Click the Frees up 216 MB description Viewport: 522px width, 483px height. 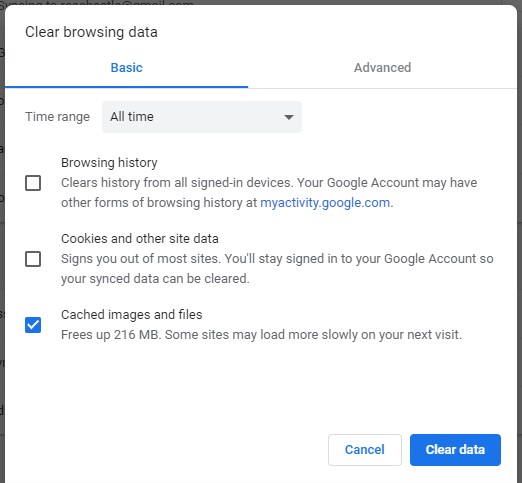click(261, 335)
